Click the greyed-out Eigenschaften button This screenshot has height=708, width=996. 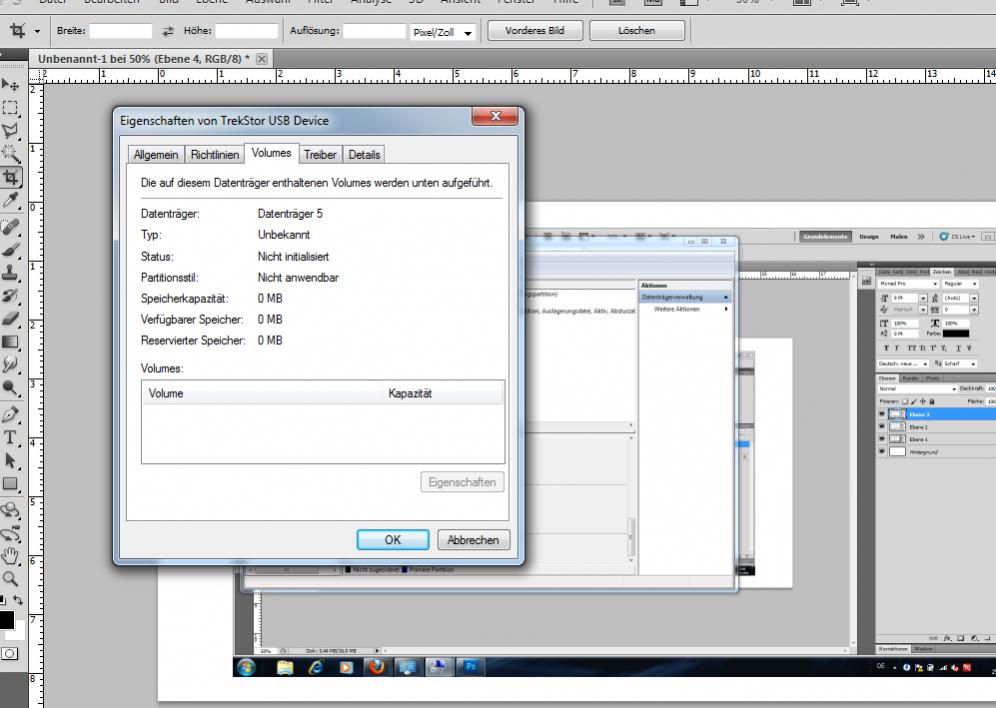coord(462,482)
